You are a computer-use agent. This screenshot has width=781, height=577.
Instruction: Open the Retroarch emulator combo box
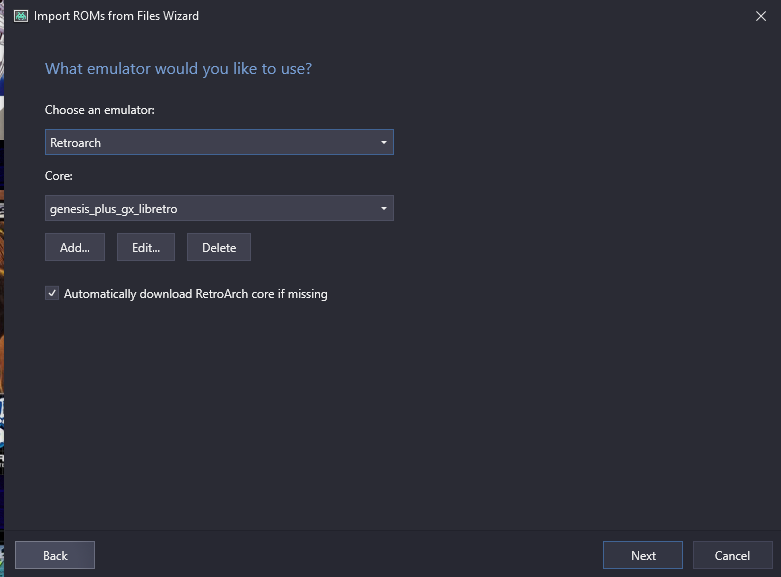pyautogui.click(x=219, y=143)
